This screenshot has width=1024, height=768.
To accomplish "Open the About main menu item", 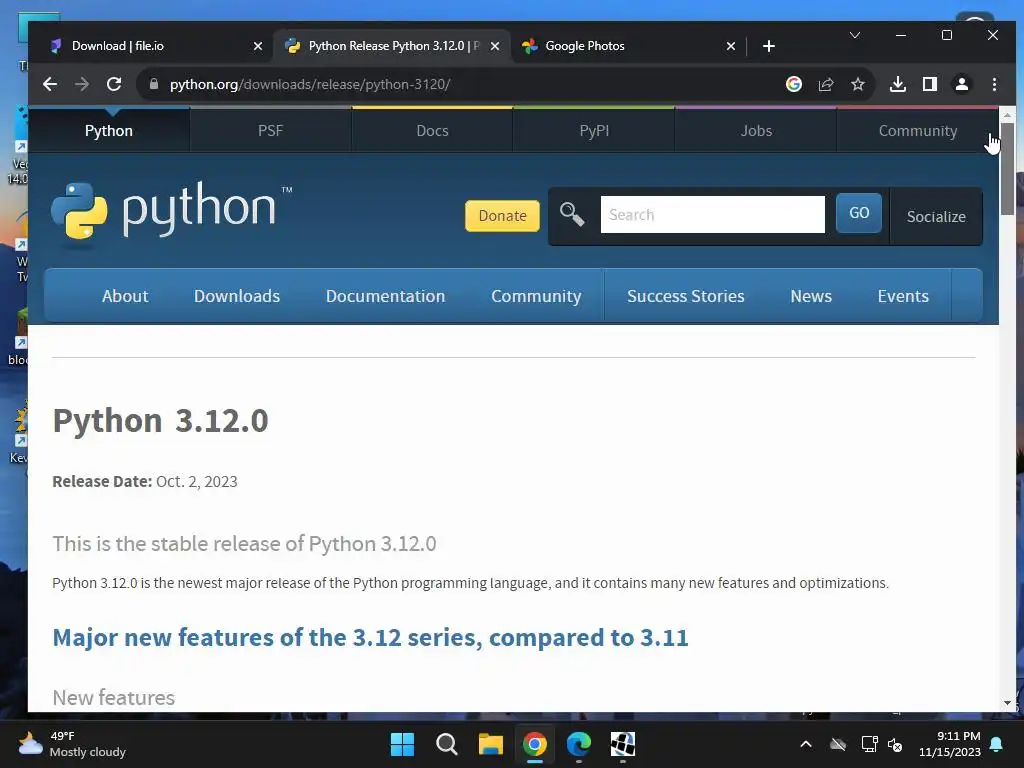I will click(125, 296).
